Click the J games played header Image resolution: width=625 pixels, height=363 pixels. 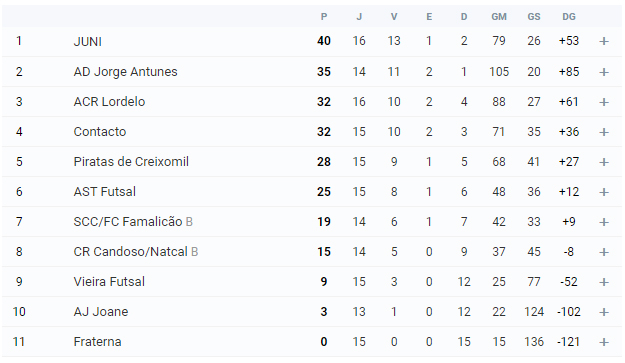click(x=359, y=17)
